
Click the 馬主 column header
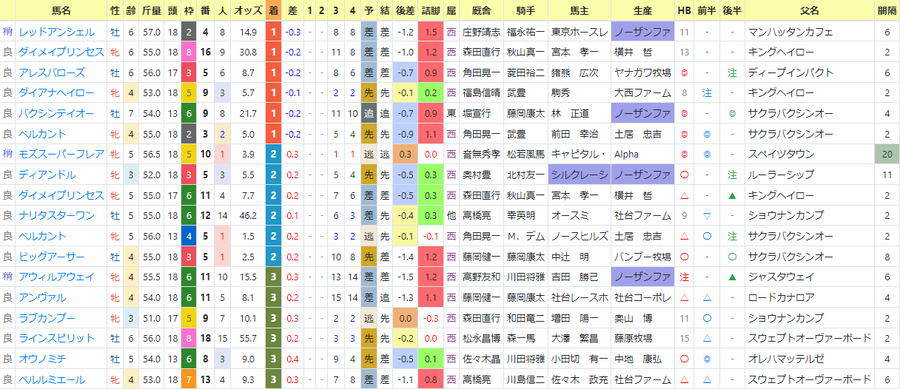580,11
